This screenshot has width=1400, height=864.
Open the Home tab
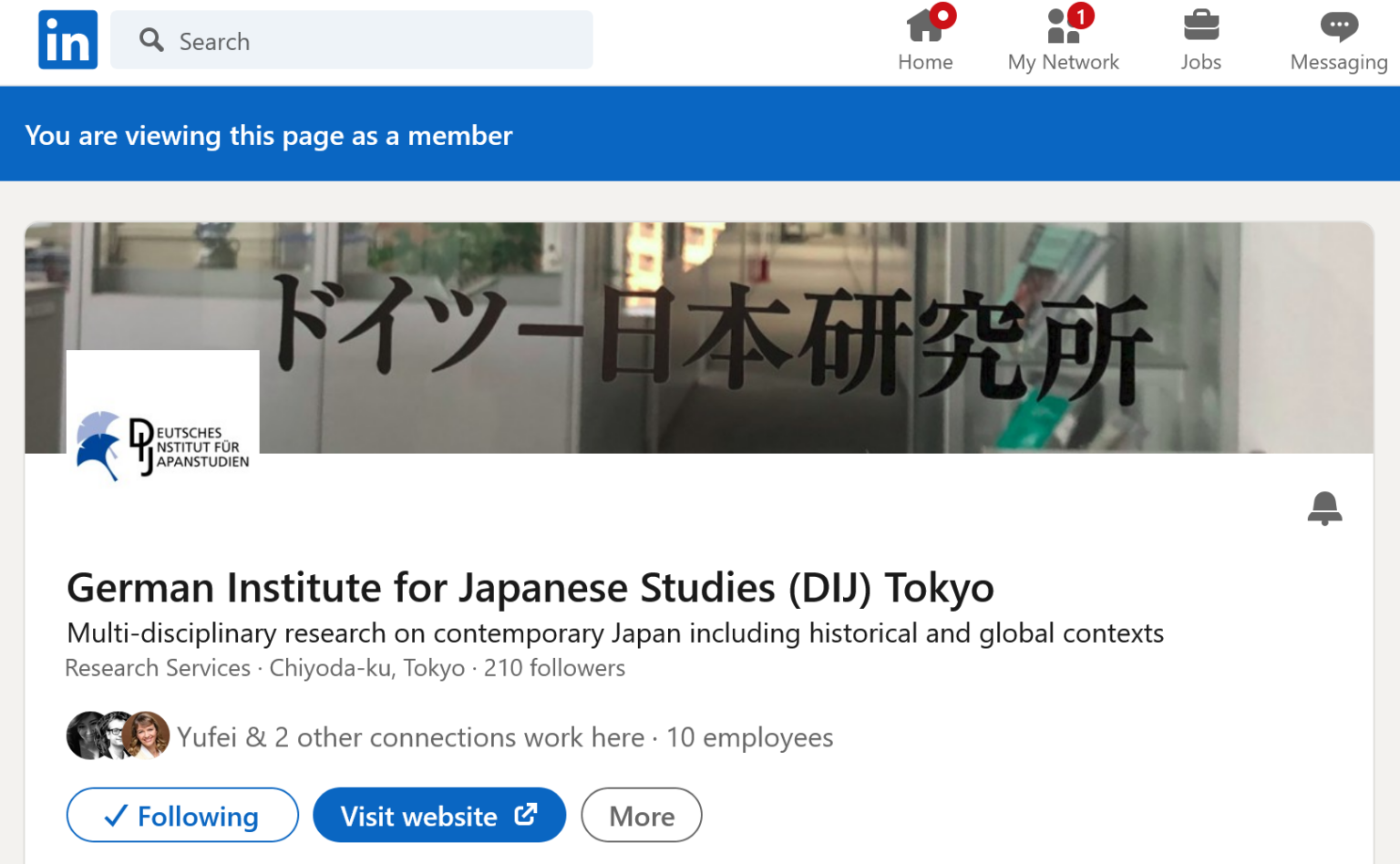[x=925, y=40]
